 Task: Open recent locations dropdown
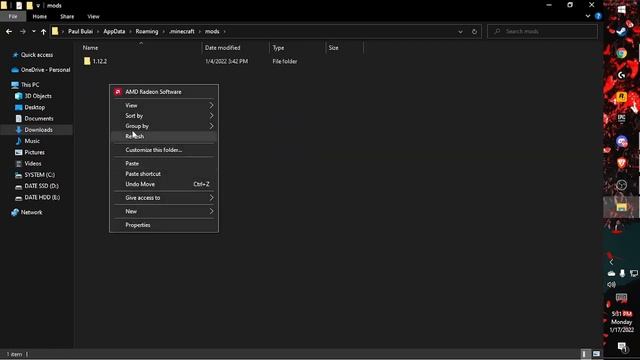point(33,31)
